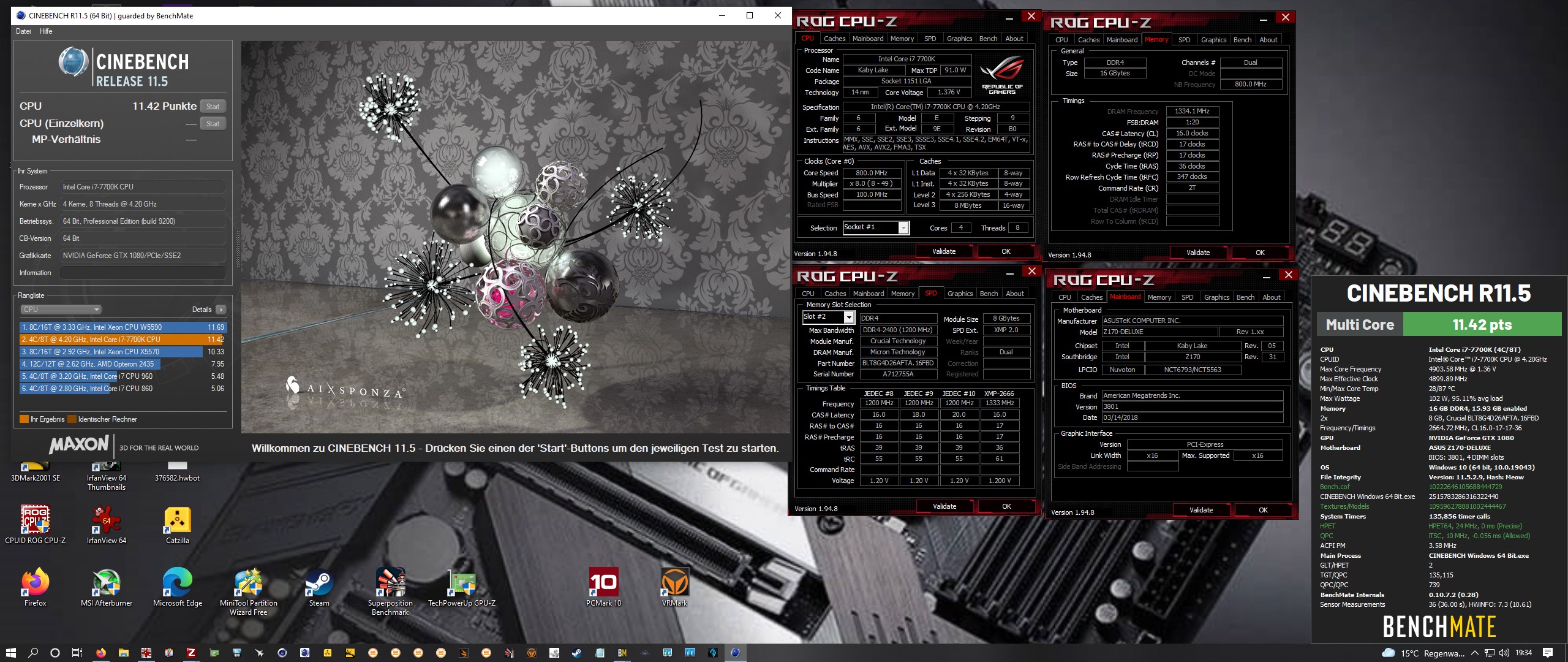Click the Steam icon in the taskbar

(577, 653)
